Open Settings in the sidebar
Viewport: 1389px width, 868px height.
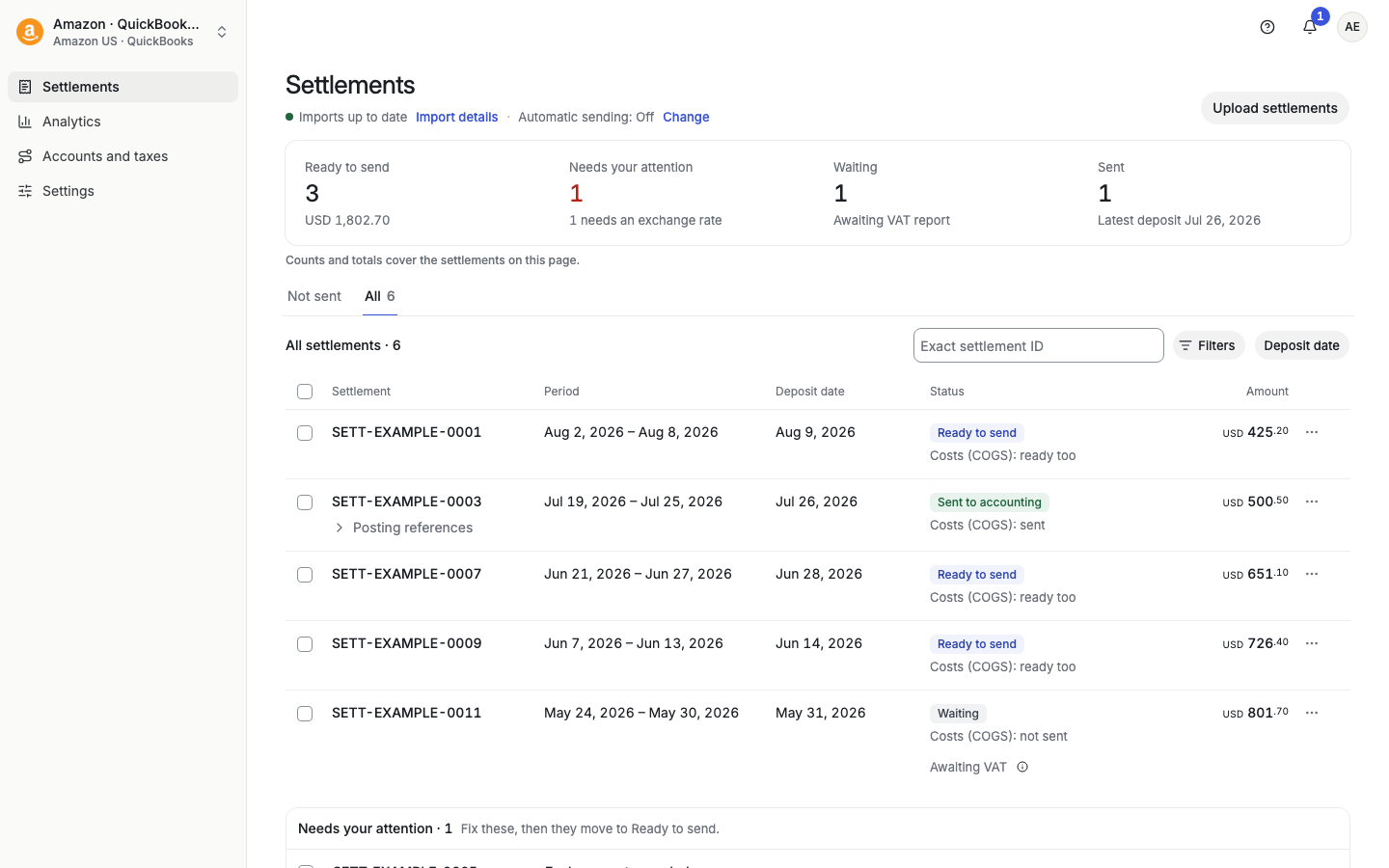click(x=123, y=191)
